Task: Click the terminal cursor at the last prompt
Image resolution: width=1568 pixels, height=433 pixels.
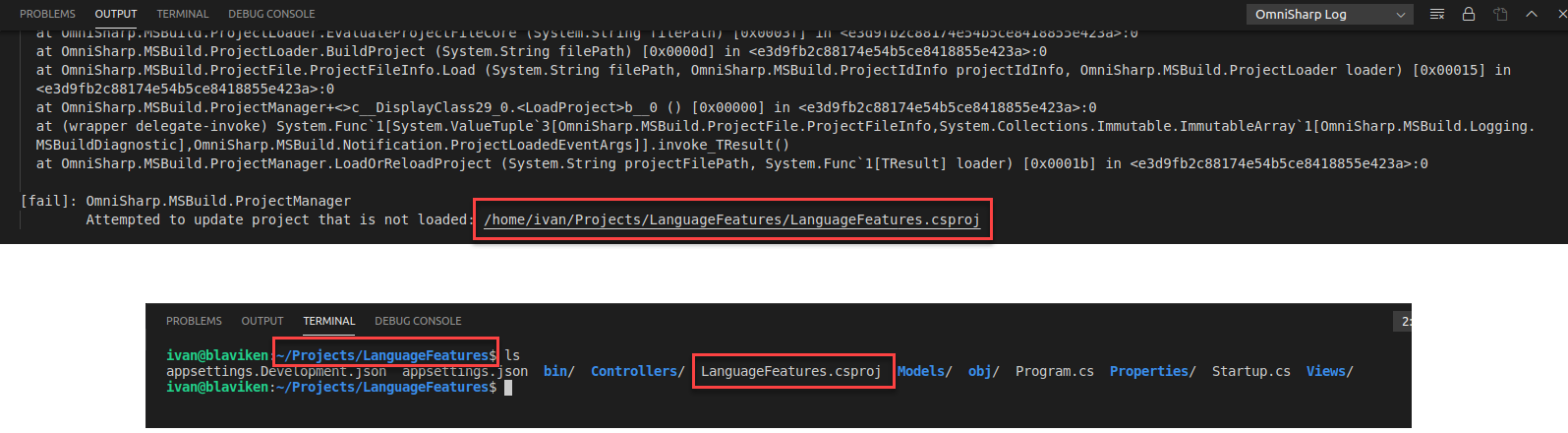Action: [508, 388]
